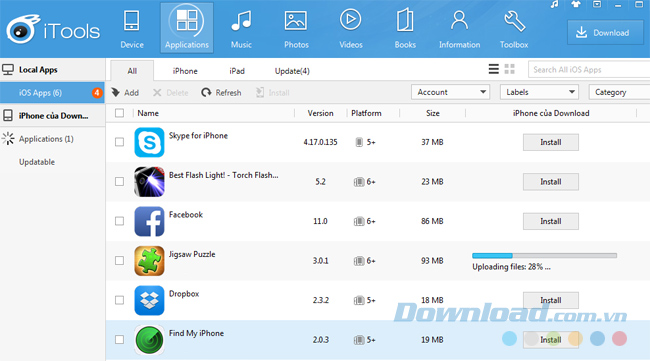The image size is (650, 361).
Task: Click the Find My iPhone app icon
Action: point(149,340)
